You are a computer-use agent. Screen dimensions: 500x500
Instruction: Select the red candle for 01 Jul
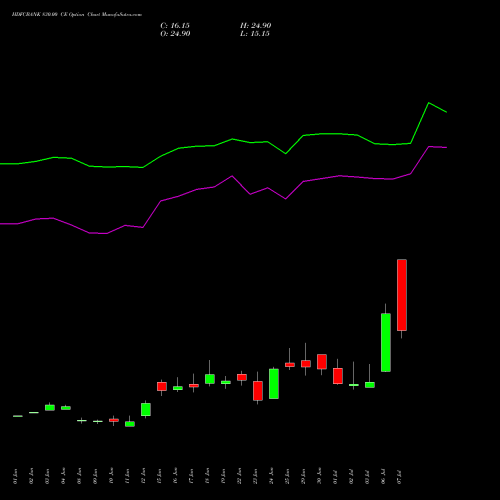(x=338, y=376)
